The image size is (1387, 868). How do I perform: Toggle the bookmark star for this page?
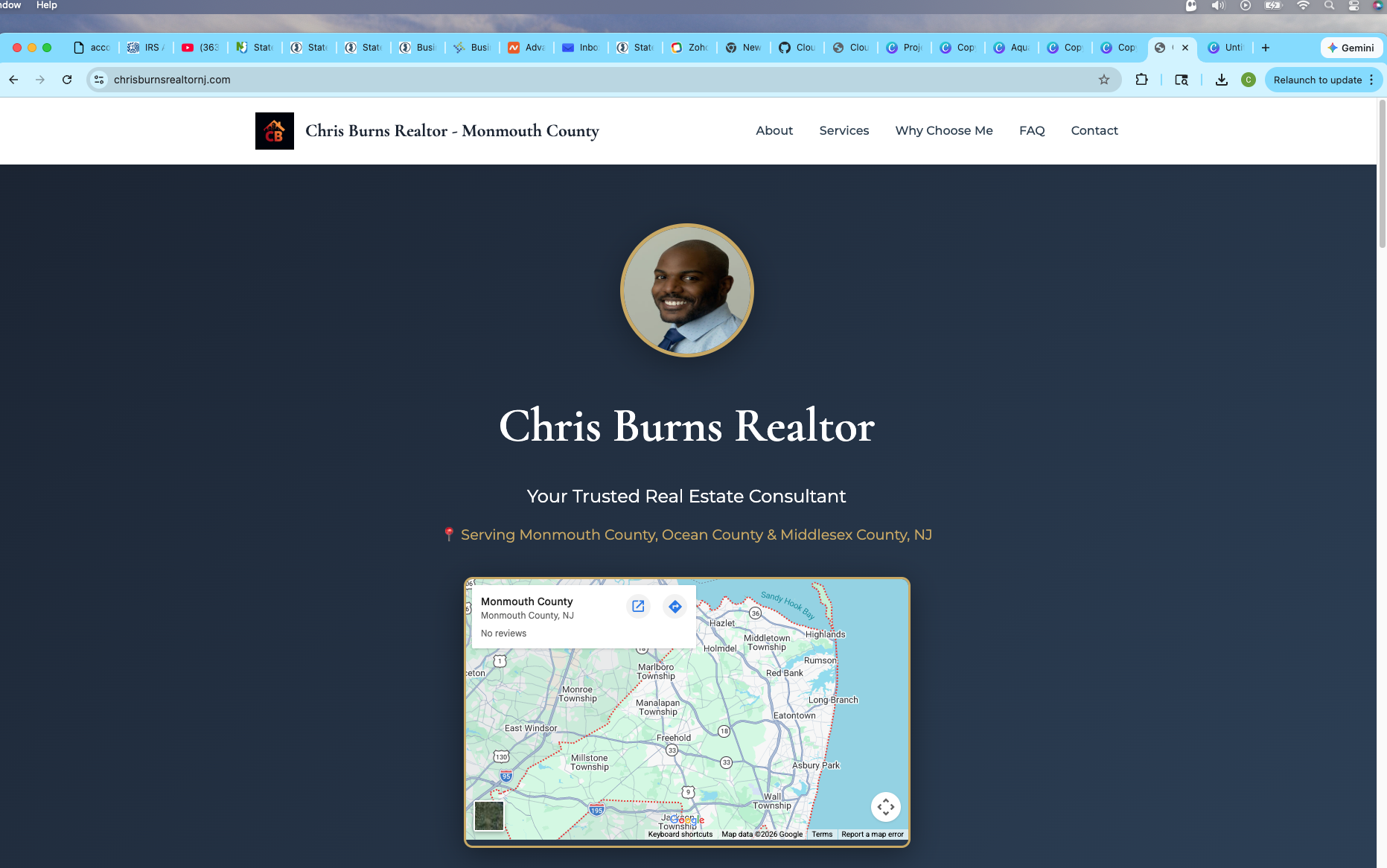(x=1103, y=80)
